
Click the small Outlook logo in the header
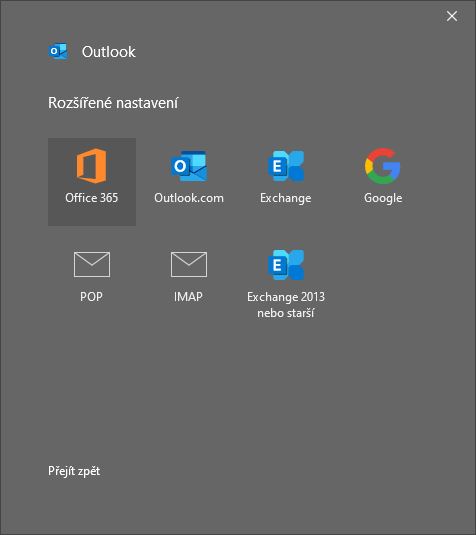[58, 52]
